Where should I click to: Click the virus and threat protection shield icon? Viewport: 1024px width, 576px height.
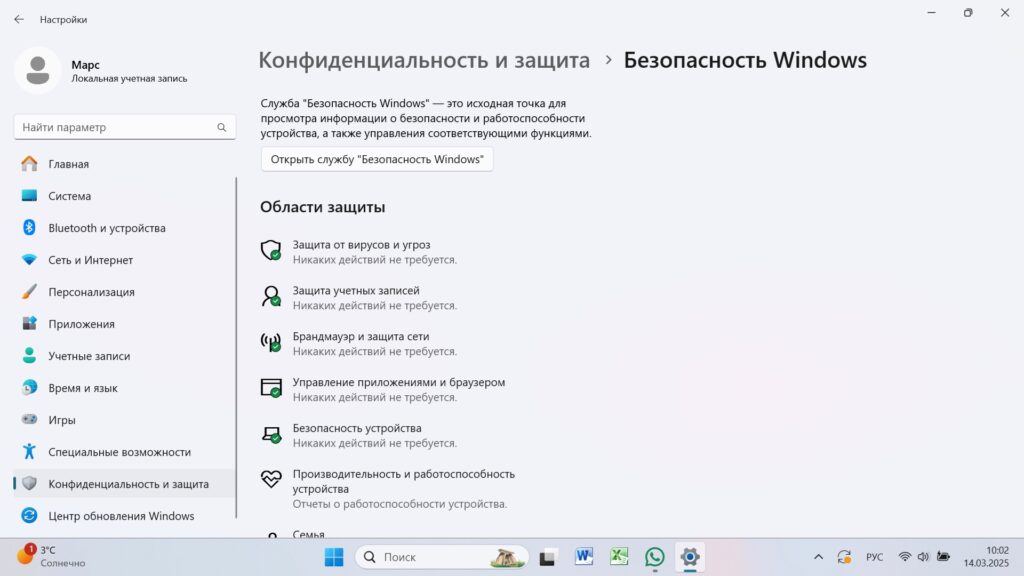(x=271, y=251)
